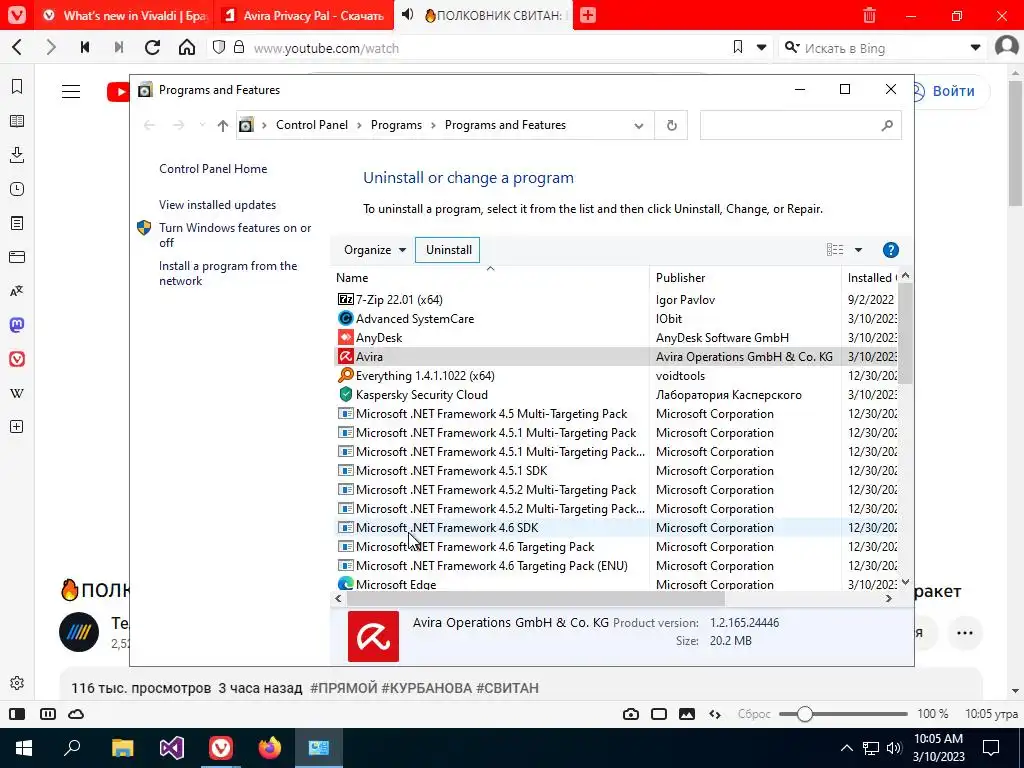Viewport: 1024px width, 768px height.
Task: Click the shield tracker-blocker icon in address bar
Action: [219, 47]
